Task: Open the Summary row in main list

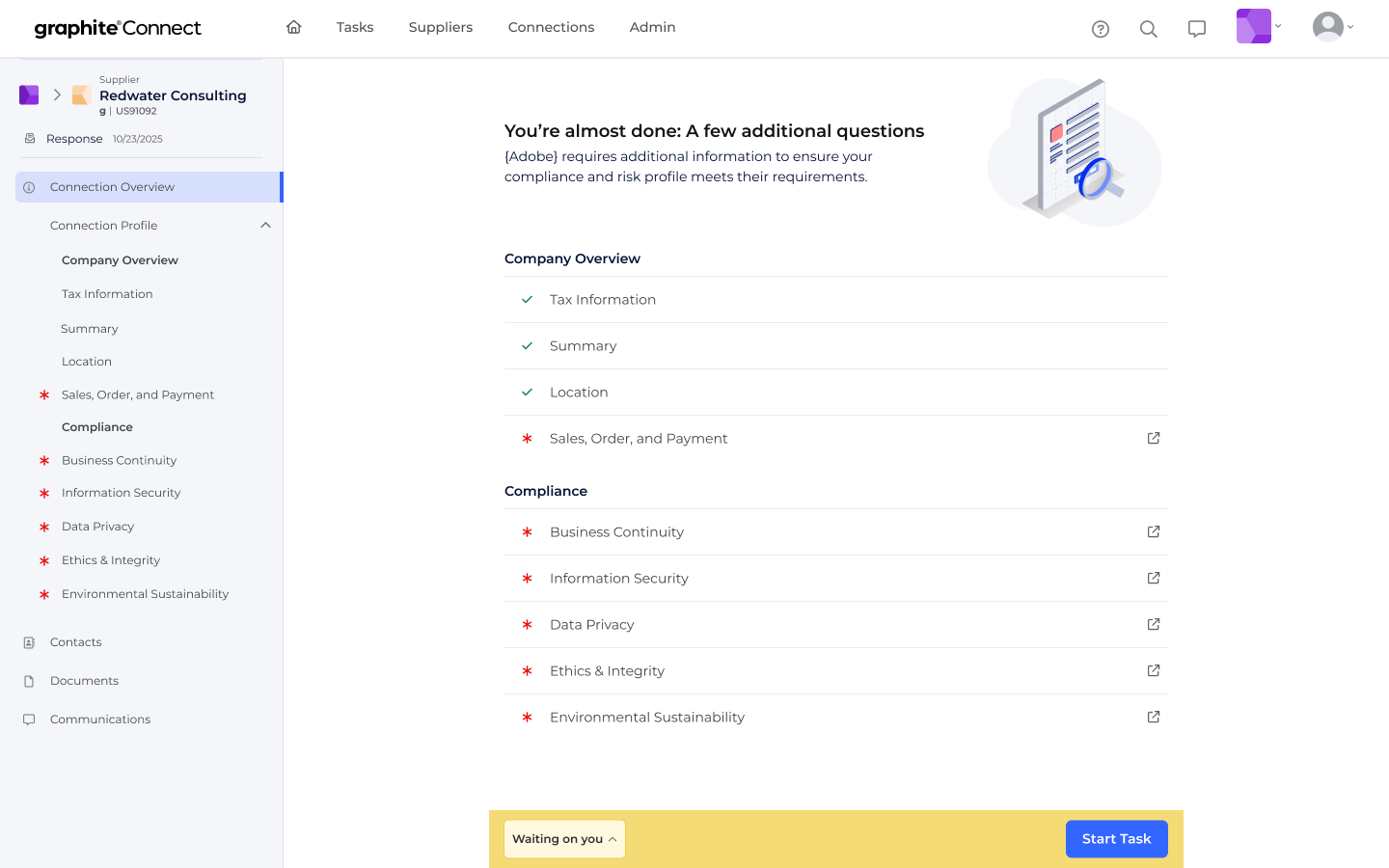Action: [836, 346]
